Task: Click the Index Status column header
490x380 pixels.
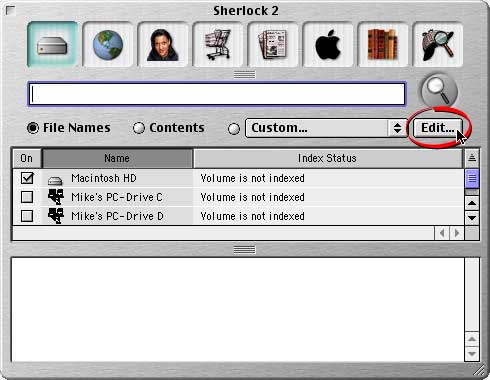Action: tap(327, 158)
